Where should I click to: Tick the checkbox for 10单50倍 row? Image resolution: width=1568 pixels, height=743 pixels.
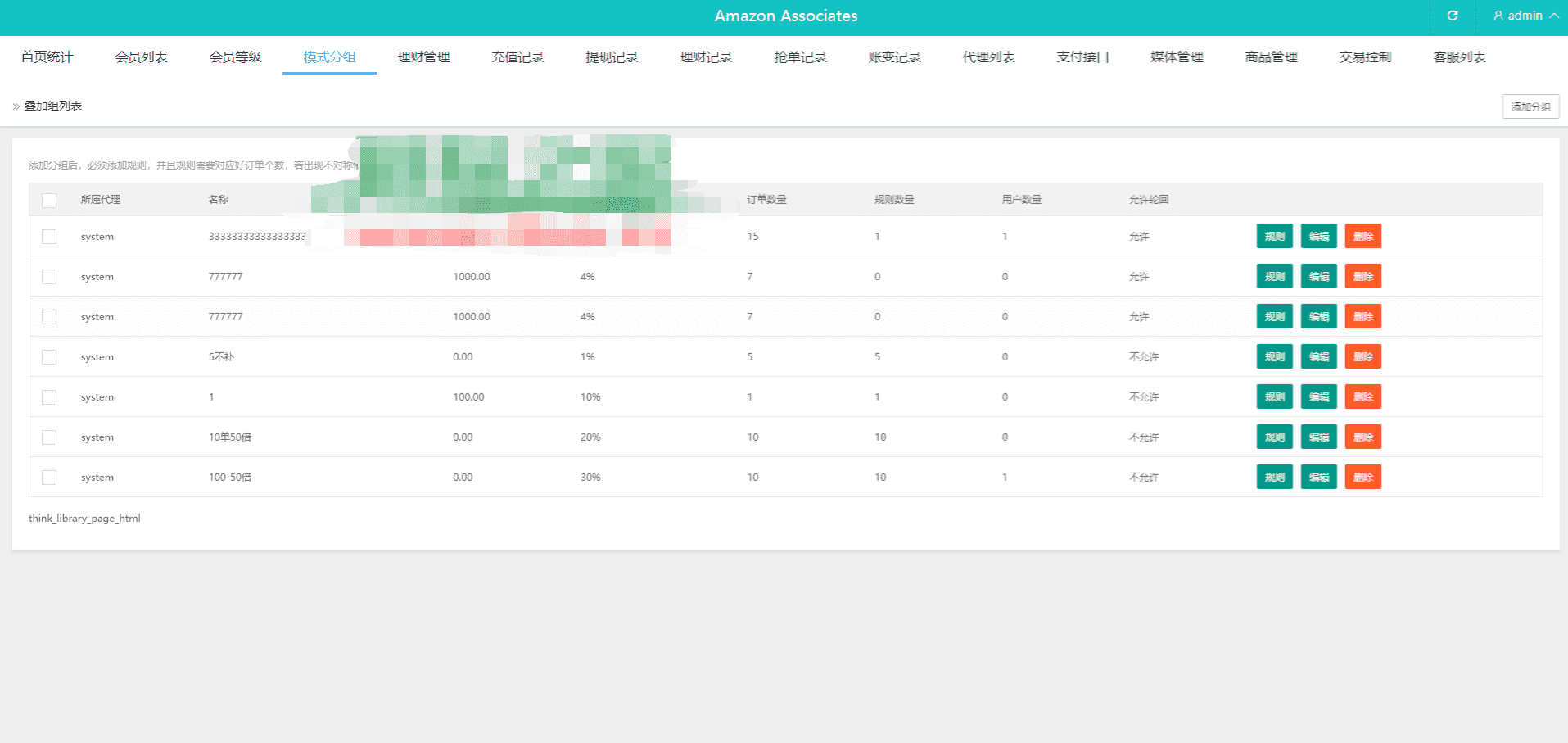point(49,437)
